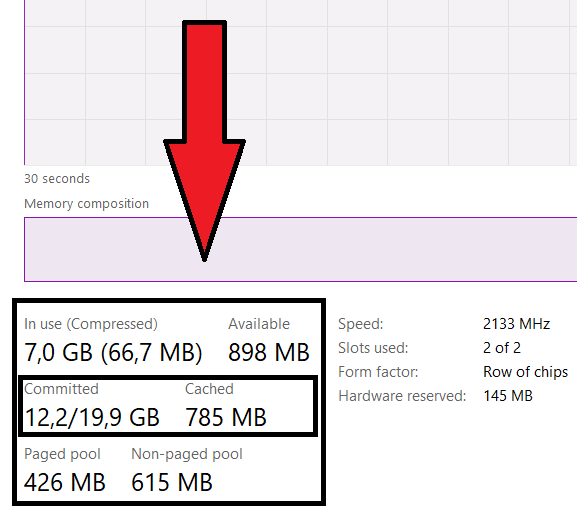Screen dimensions: 577x510
Task: Select the 7,0 GB (66,7 MB) value
Action: (113, 353)
